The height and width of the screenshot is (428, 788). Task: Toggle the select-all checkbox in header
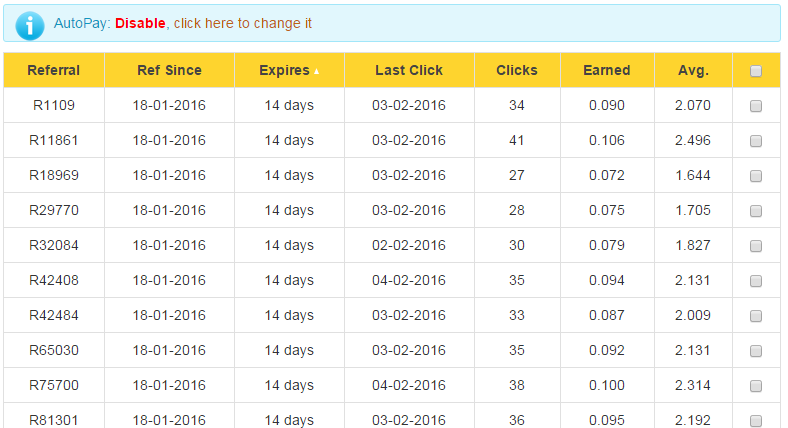coord(756,71)
